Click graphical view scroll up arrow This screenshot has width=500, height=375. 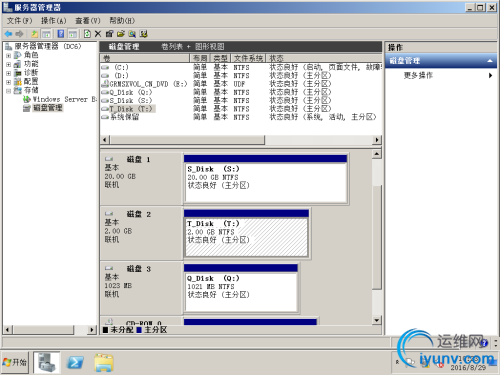pyautogui.click(x=377, y=154)
